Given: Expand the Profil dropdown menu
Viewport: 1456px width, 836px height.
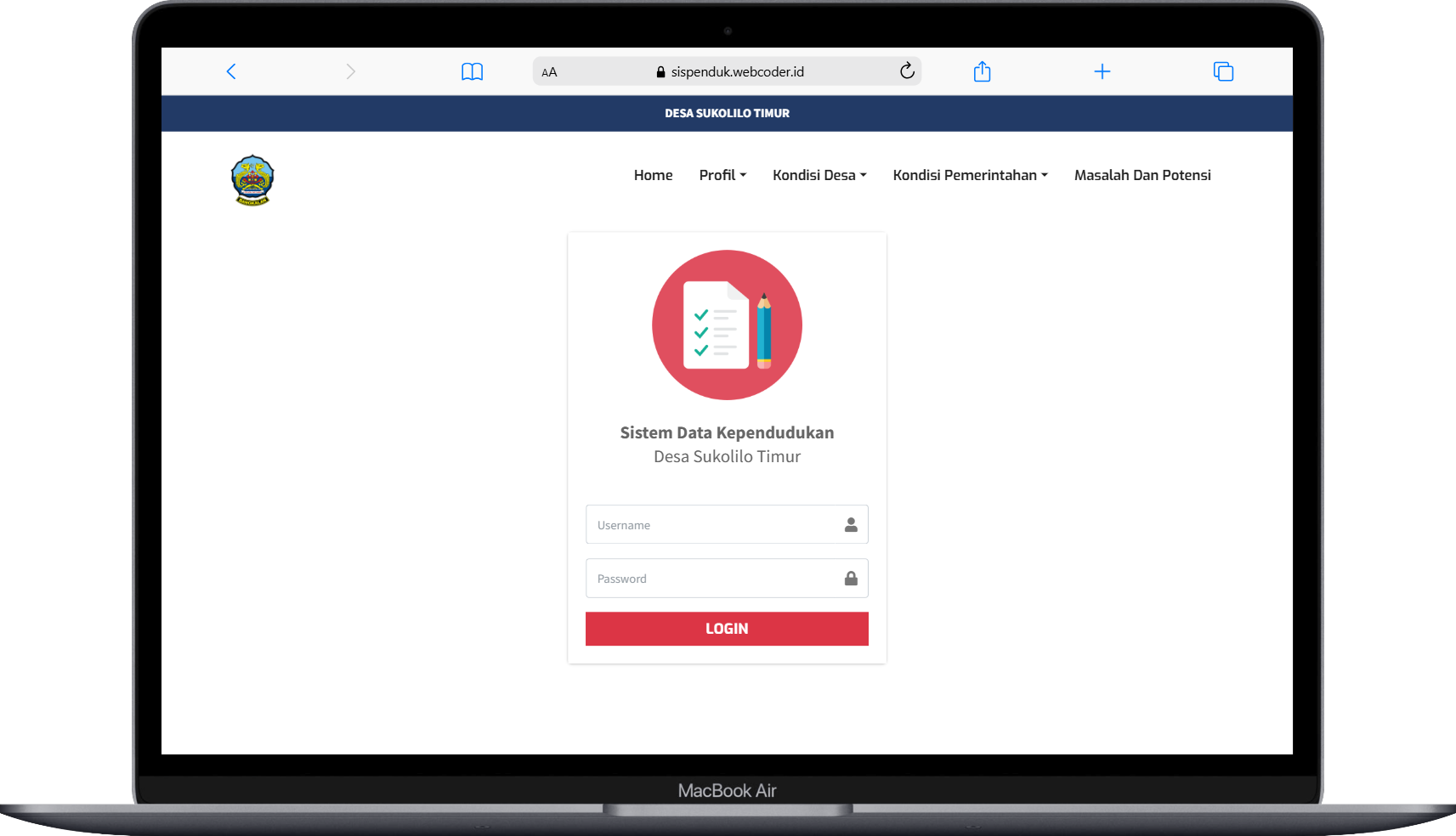Looking at the screenshot, I should [722, 175].
